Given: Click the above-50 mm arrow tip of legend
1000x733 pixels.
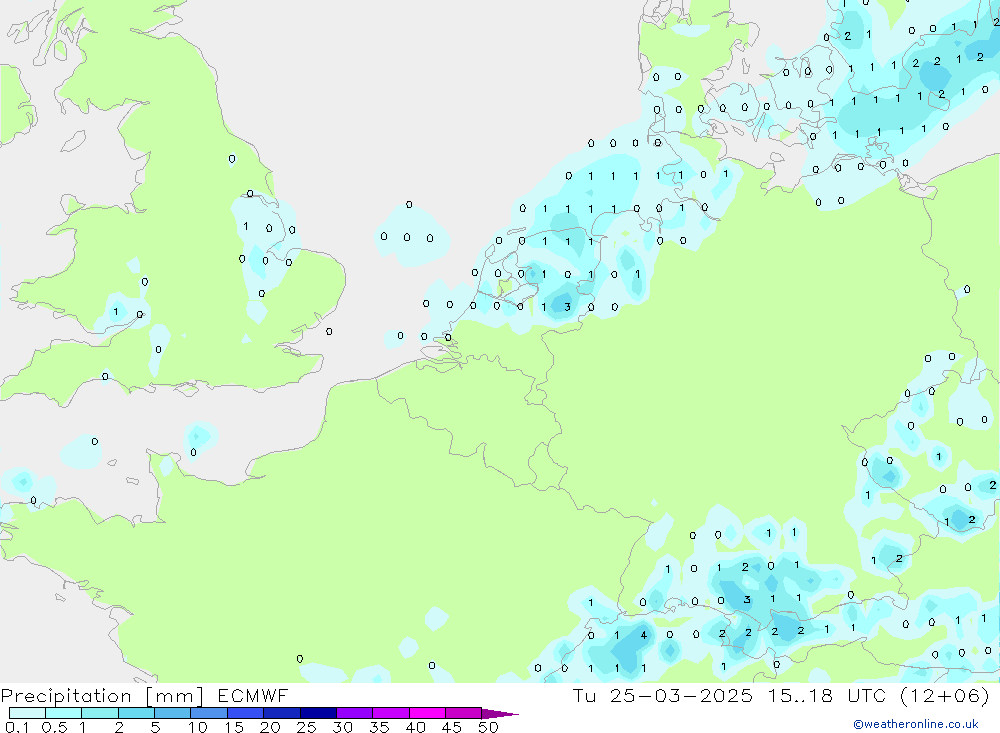Looking at the screenshot, I should (x=500, y=714).
